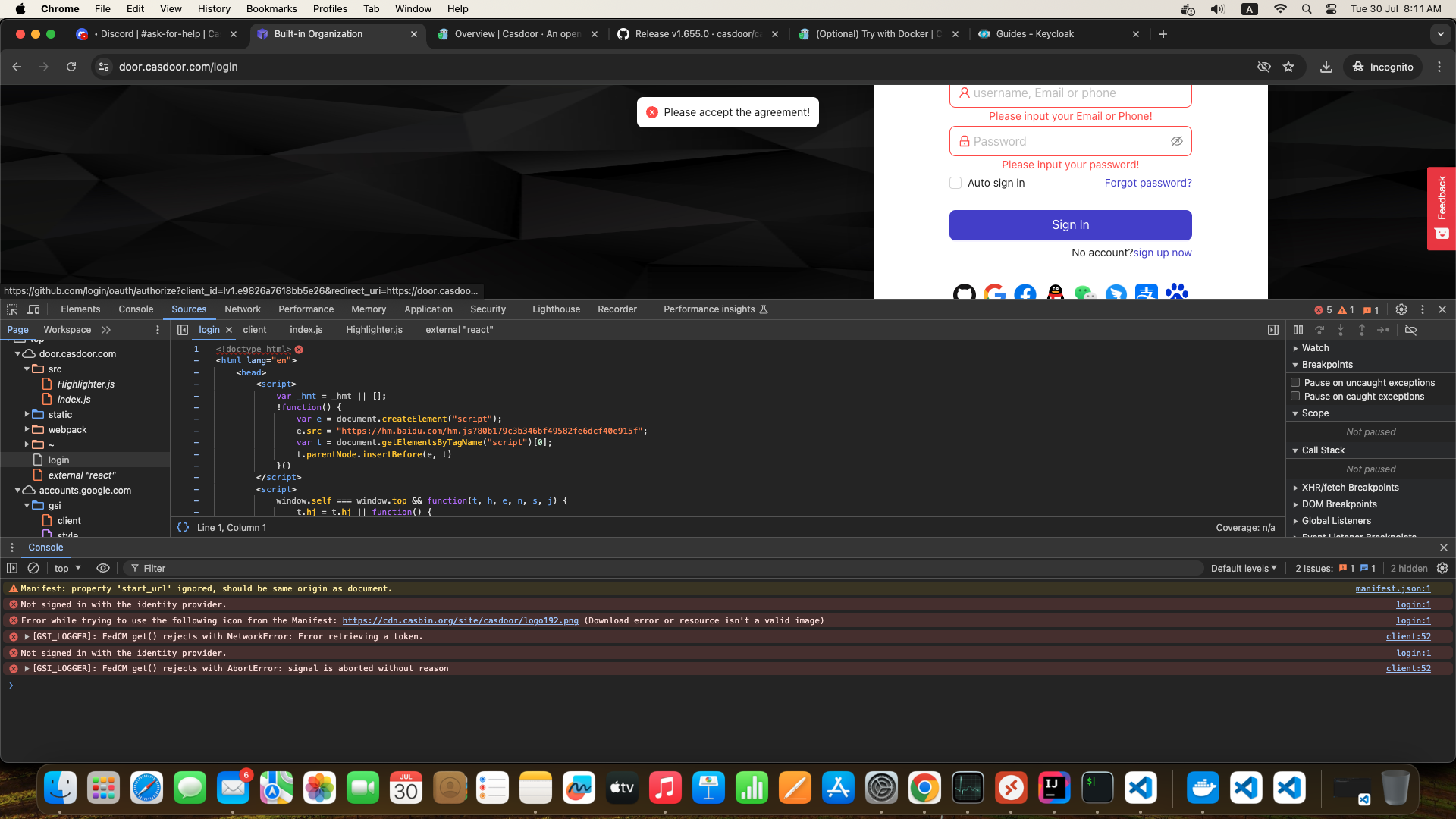Open Docker Desktop from the dock
This screenshot has height=819, width=1456.
(1203, 789)
